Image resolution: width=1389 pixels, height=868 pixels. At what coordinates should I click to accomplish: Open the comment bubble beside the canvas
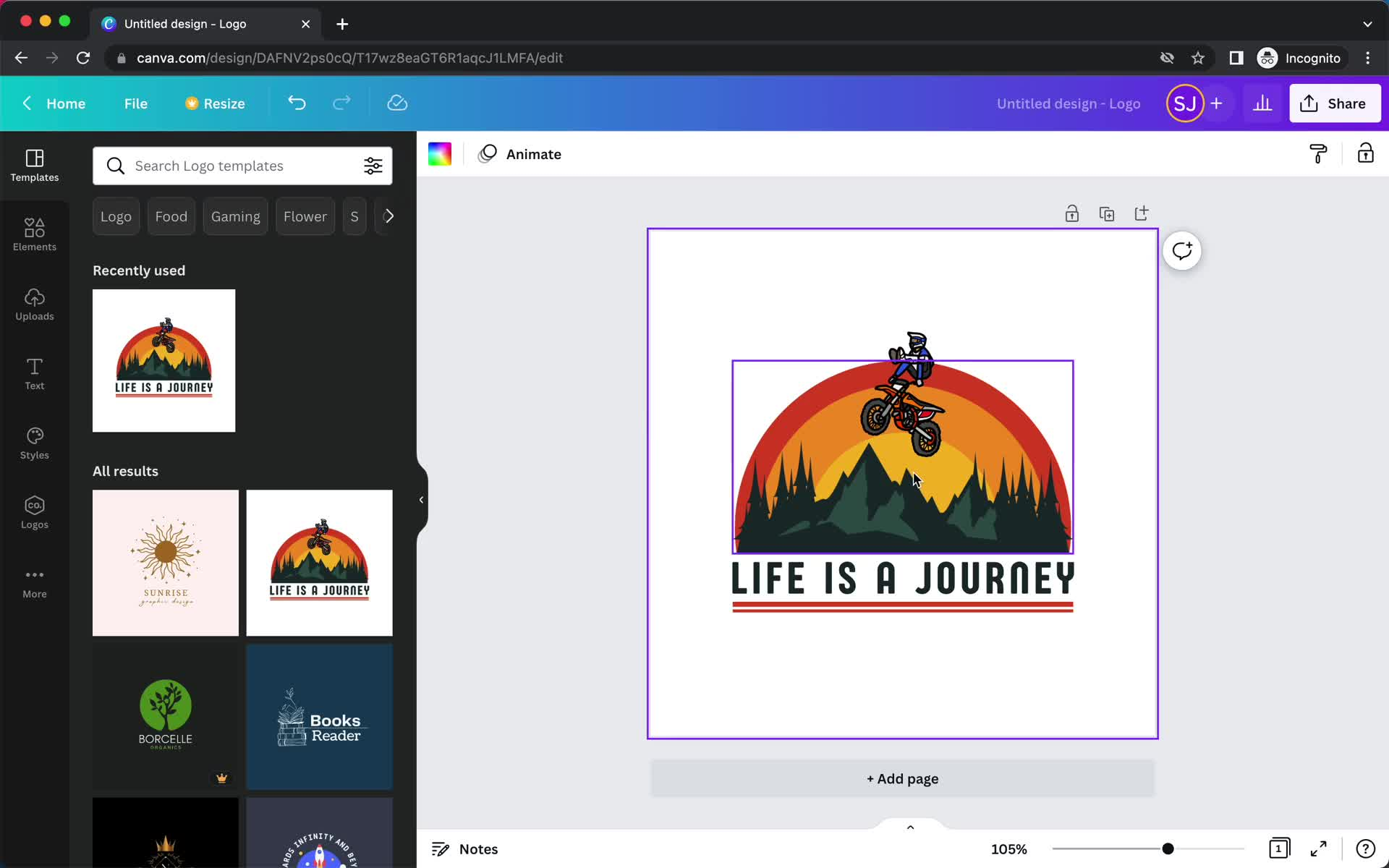click(x=1182, y=251)
